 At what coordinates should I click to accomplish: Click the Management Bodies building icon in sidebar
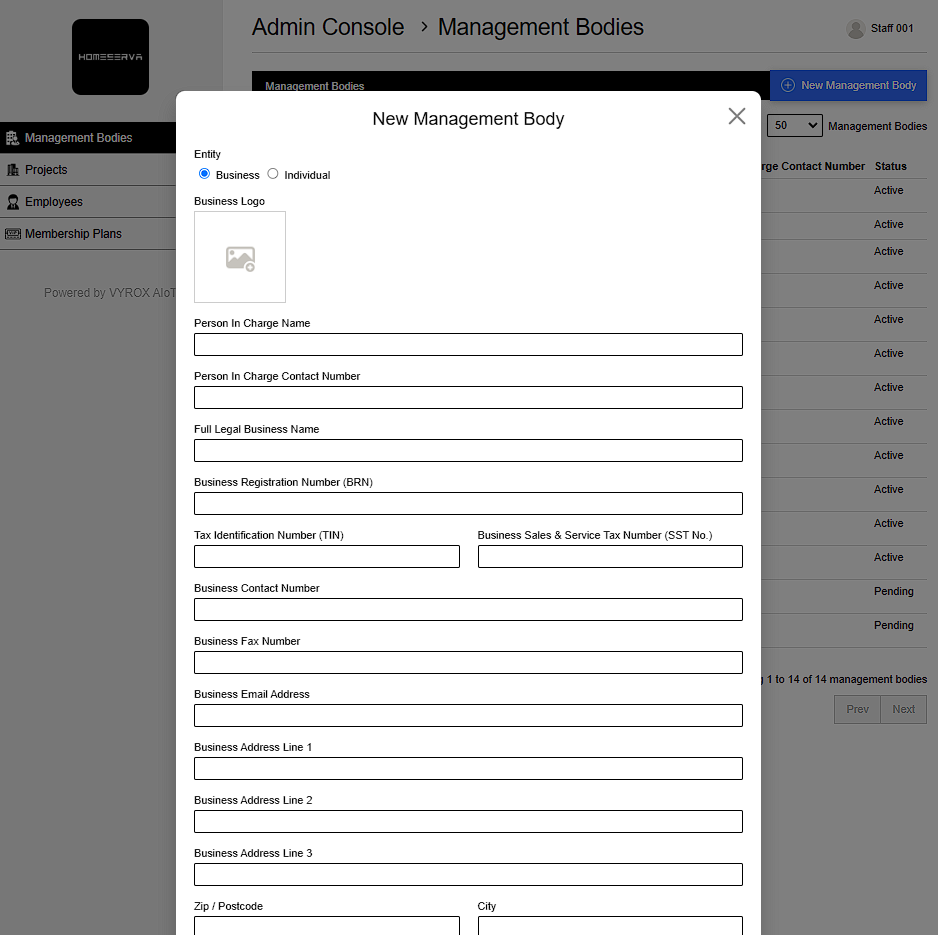pos(13,138)
